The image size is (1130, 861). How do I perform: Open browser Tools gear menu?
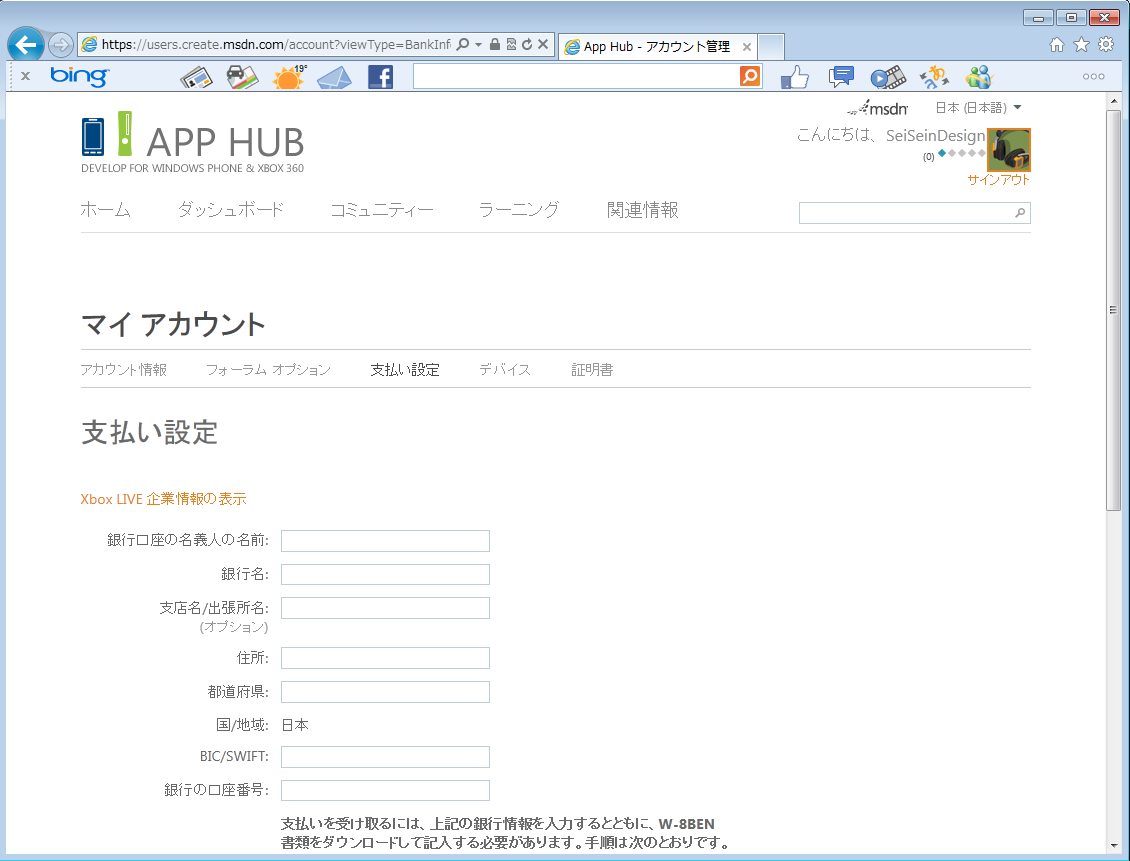[x=1105, y=45]
